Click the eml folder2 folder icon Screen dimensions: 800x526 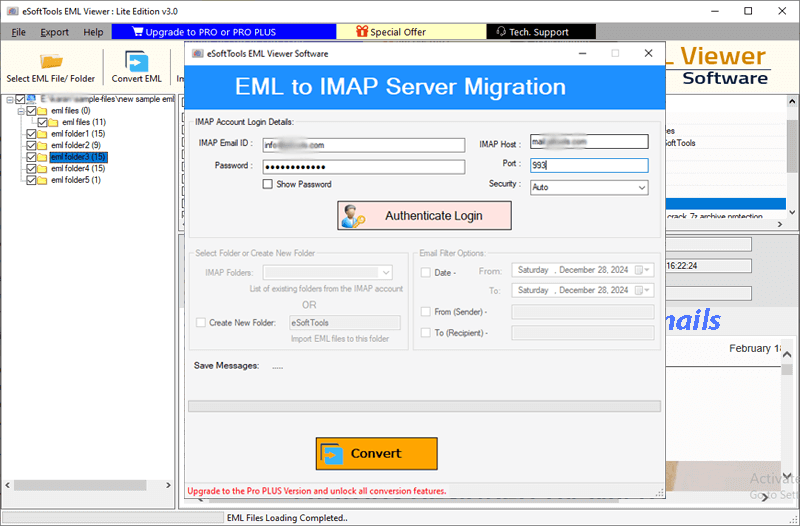click(42, 145)
